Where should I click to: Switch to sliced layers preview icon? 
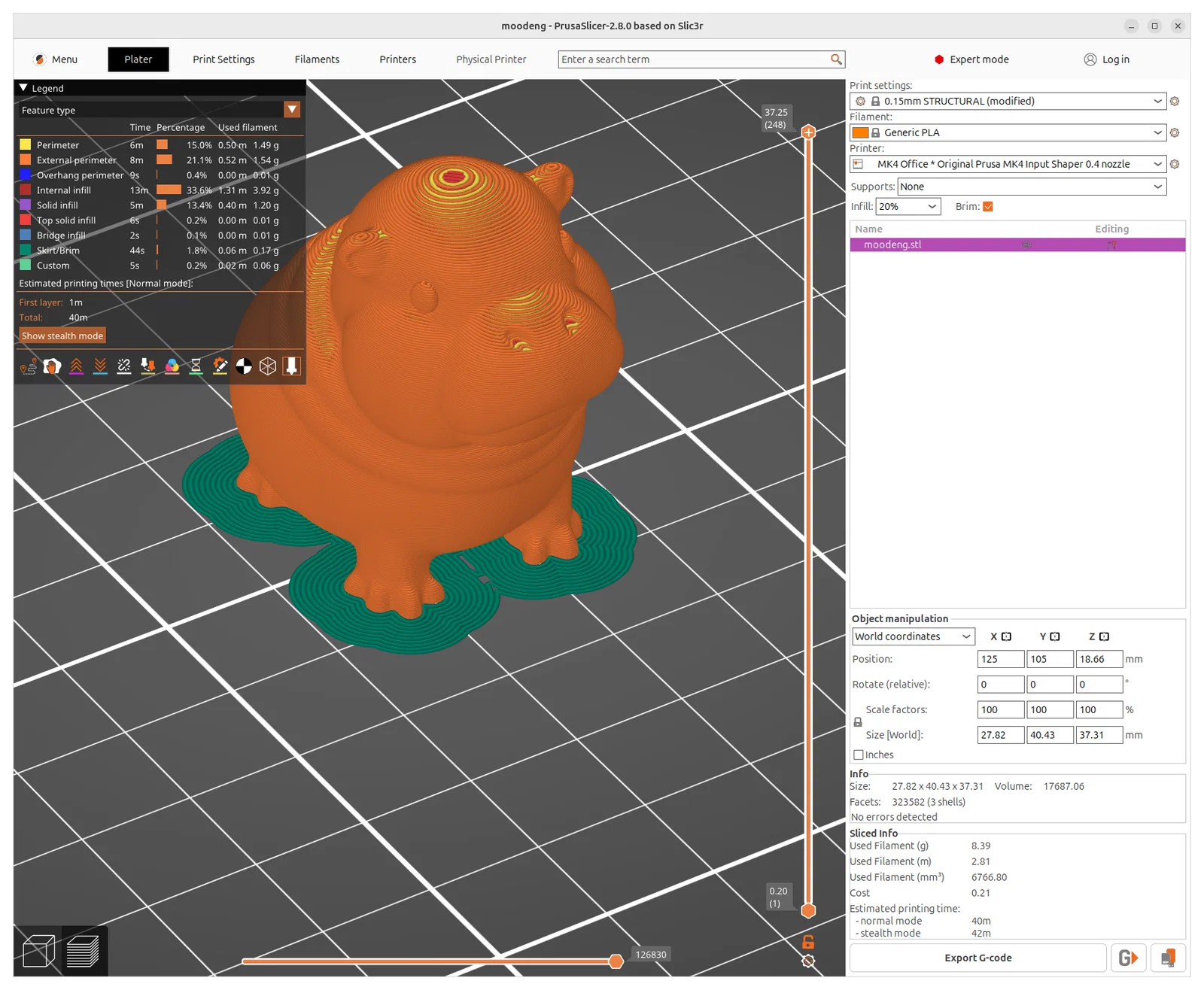coord(83,951)
